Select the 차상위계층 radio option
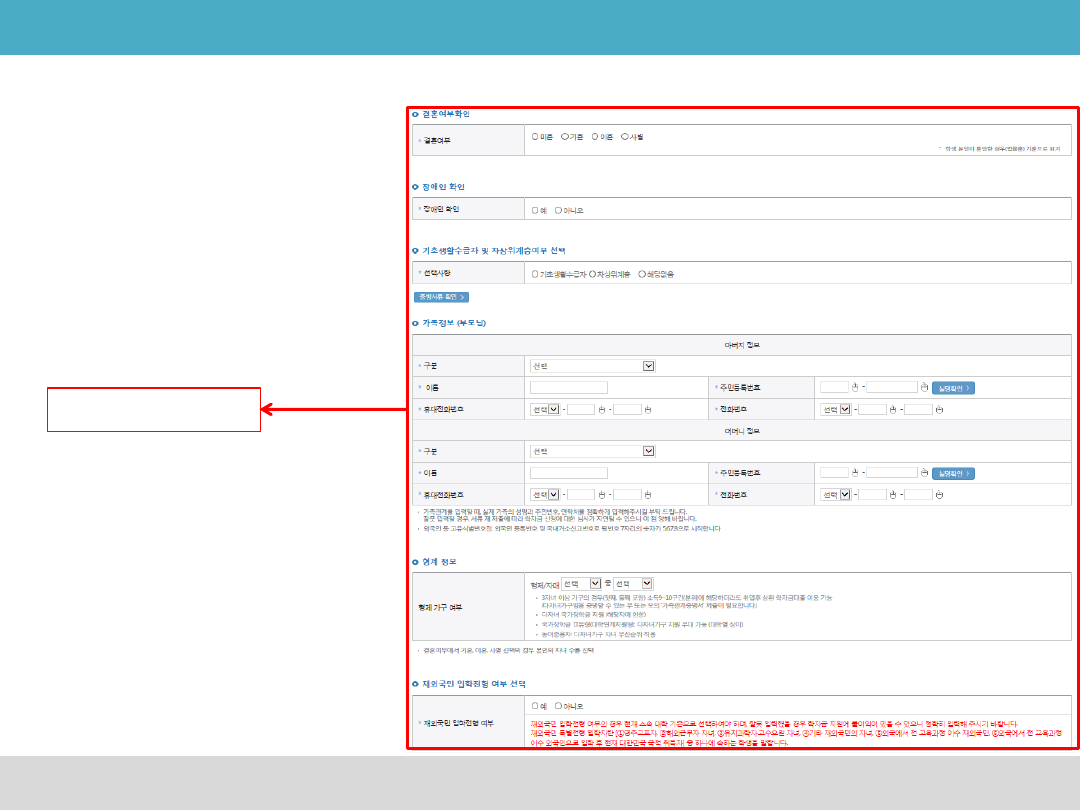The height and width of the screenshot is (810, 1080). pyautogui.click(x=592, y=274)
